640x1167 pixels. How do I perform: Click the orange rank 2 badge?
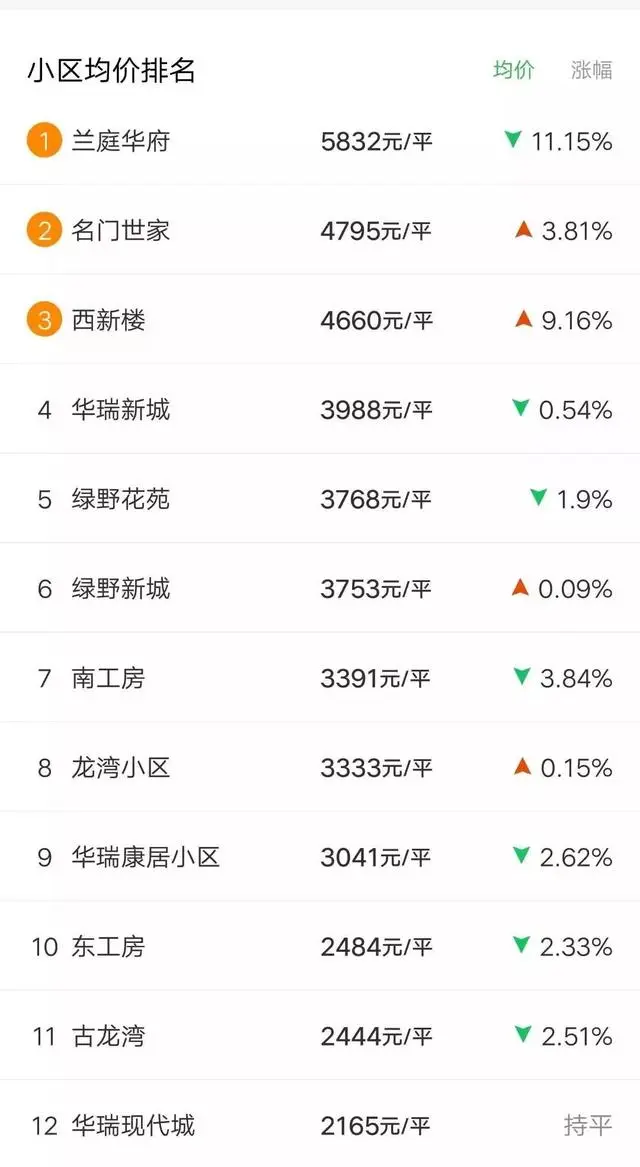coord(44,231)
